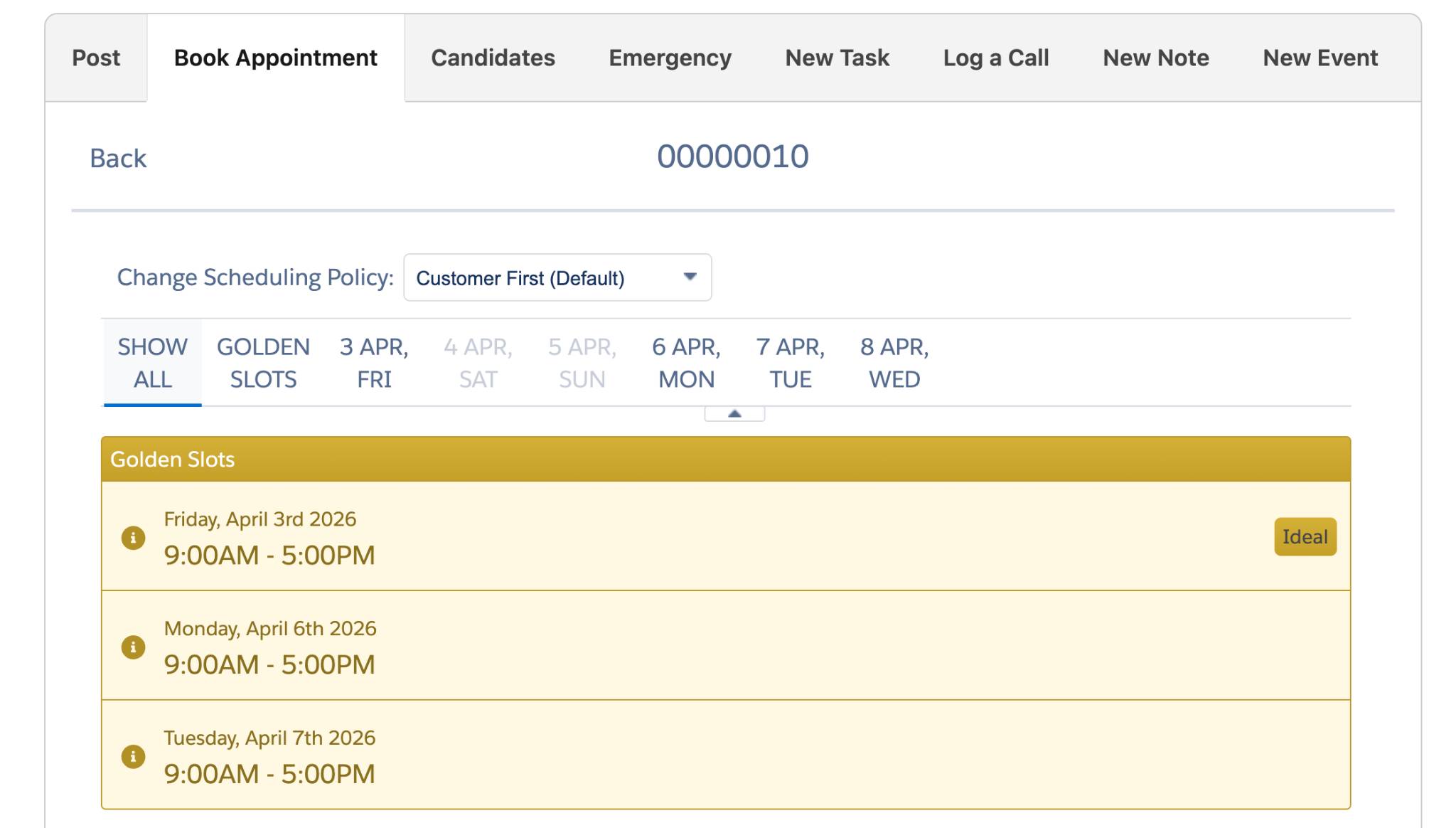Open the Emergency tab
The width and height of the screenshot is (1456, 828).
670,58
